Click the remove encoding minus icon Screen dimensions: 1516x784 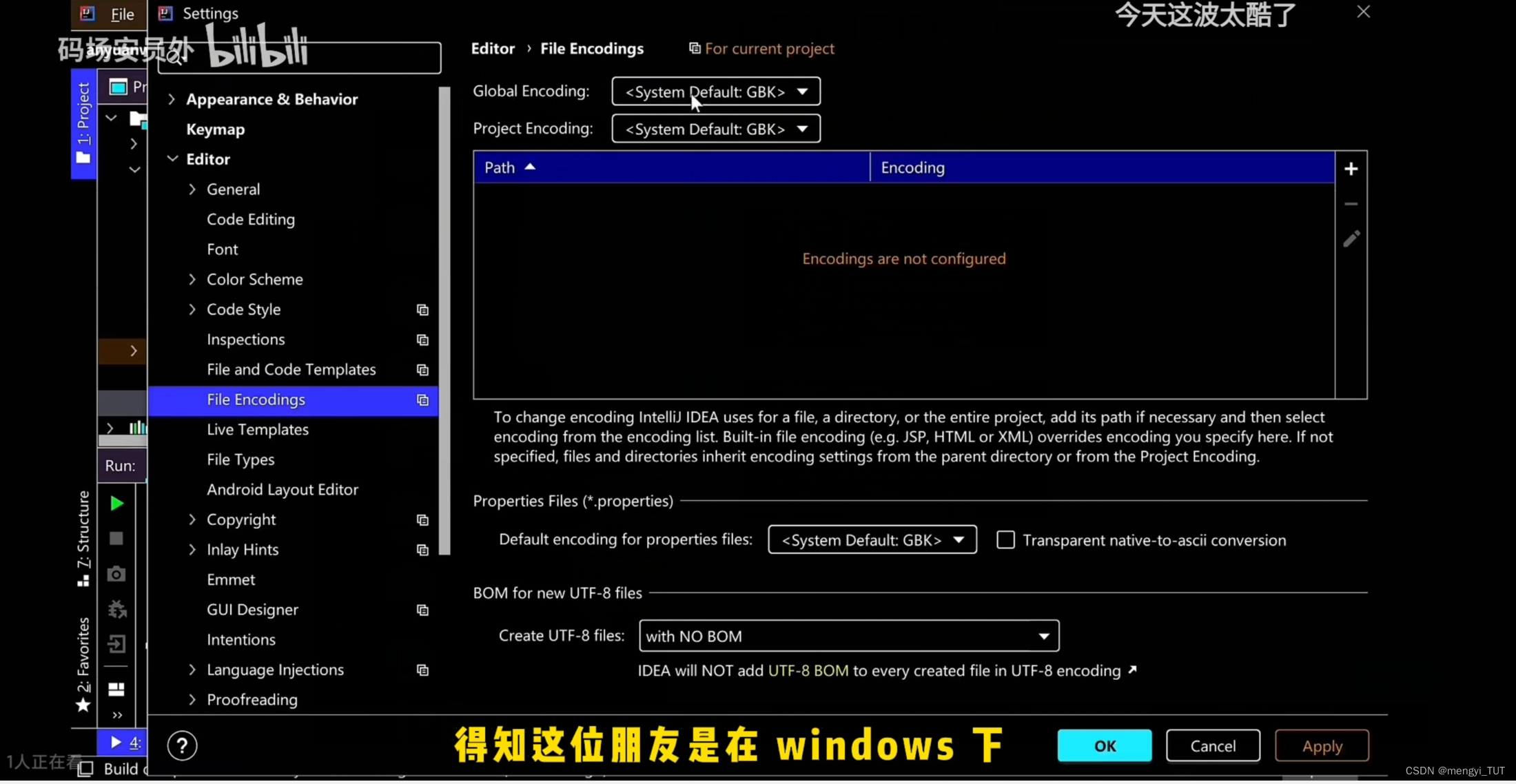point(1351,204)
